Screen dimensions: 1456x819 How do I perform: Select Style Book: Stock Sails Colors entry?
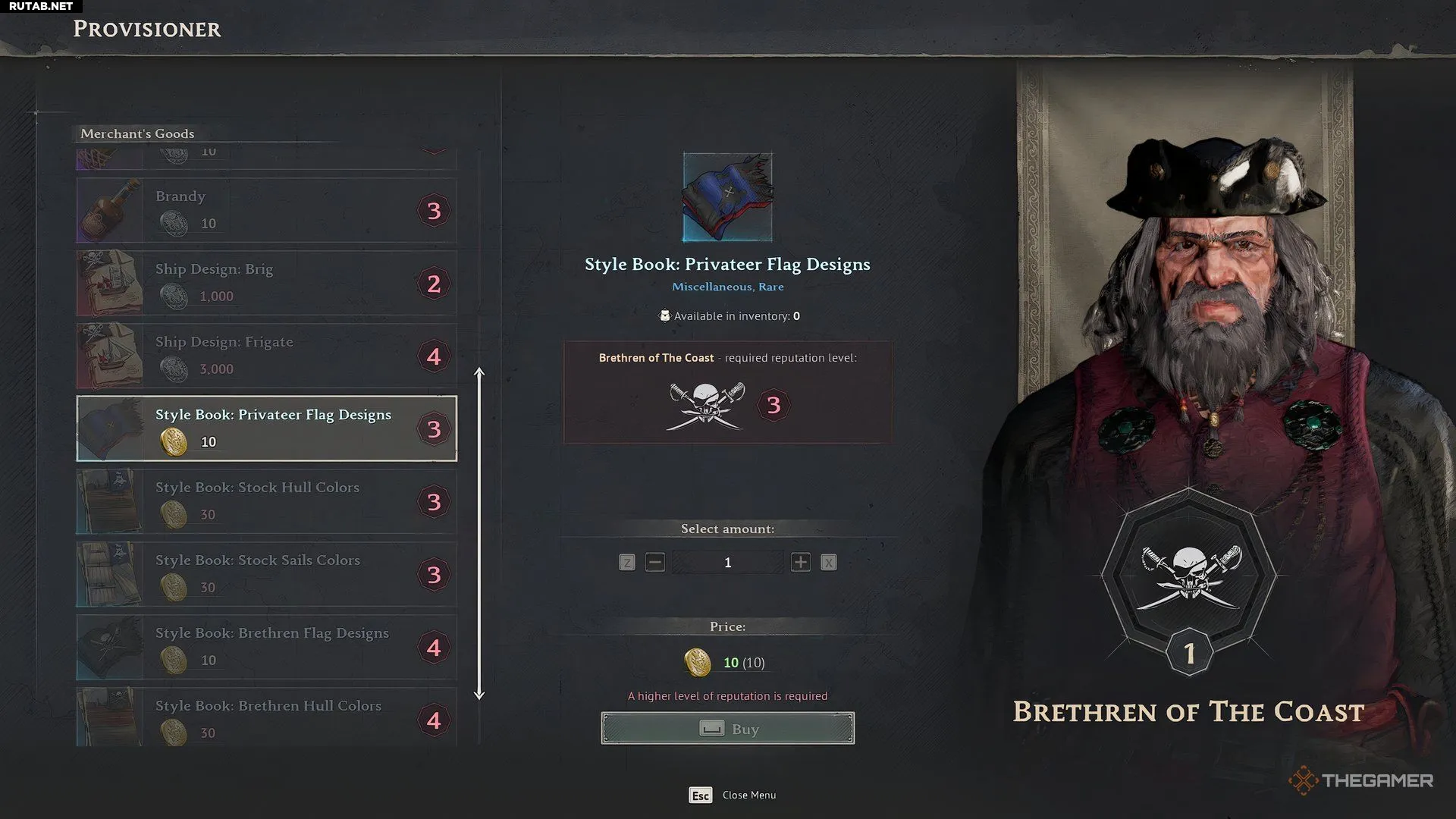[267, 574]
